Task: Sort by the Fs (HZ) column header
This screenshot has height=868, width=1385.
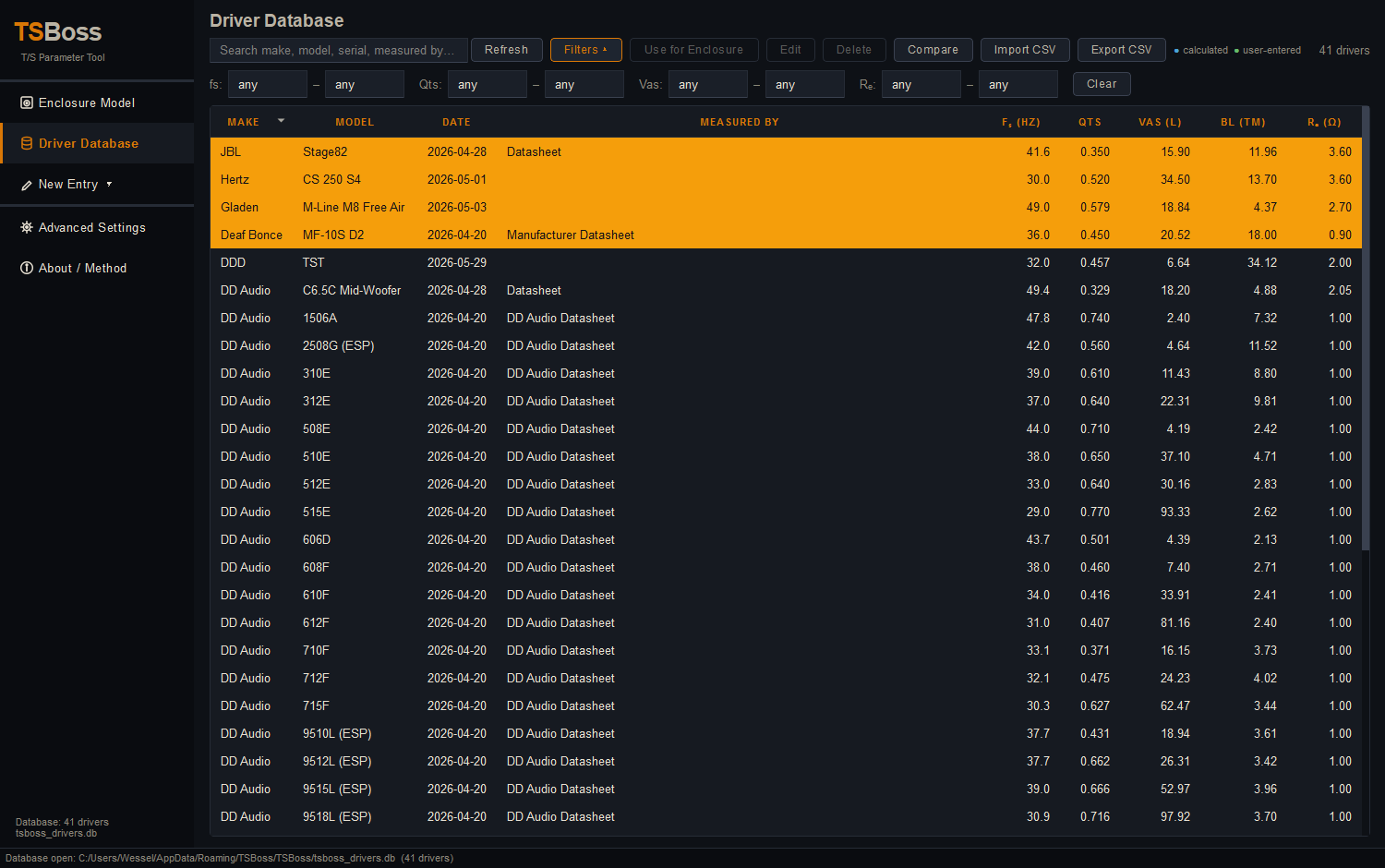Action: tap(1021, 122)
